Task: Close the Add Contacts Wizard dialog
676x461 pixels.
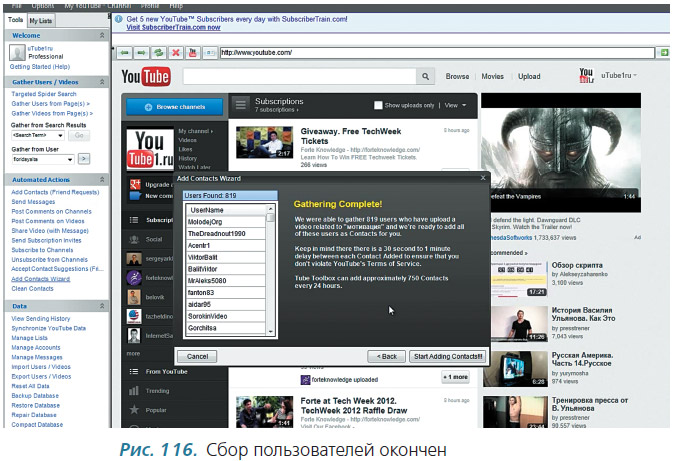Action: pyautogui.click(x=483, y=178)
